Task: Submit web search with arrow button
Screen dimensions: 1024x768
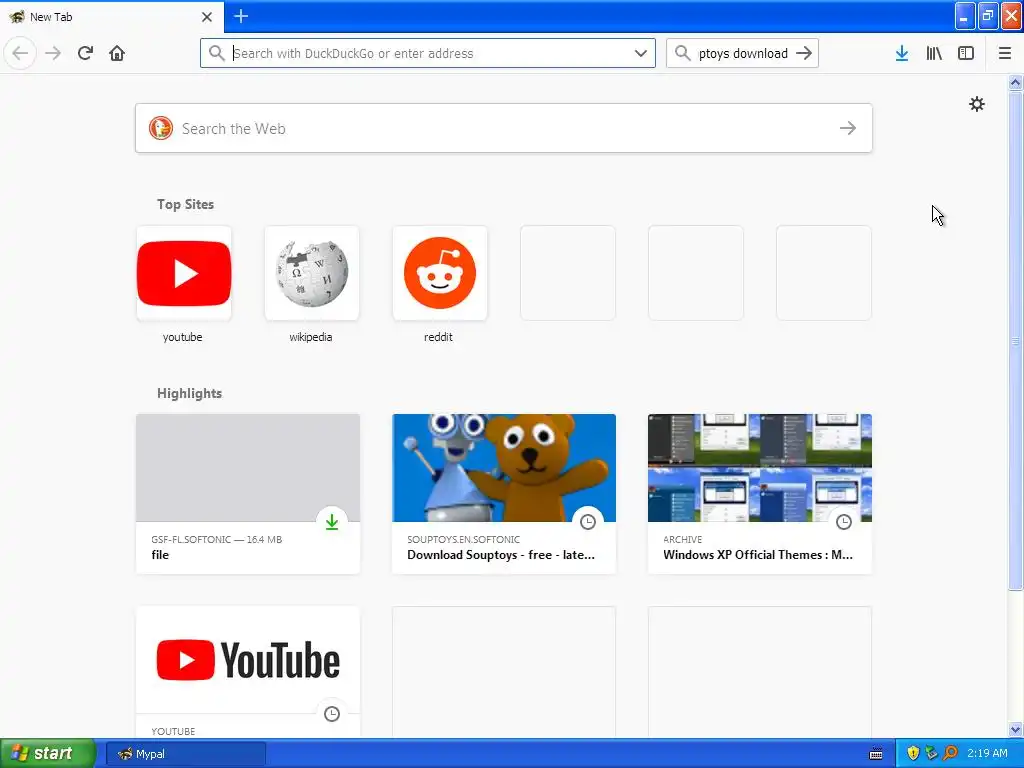Action: click(x=848, y=128)
